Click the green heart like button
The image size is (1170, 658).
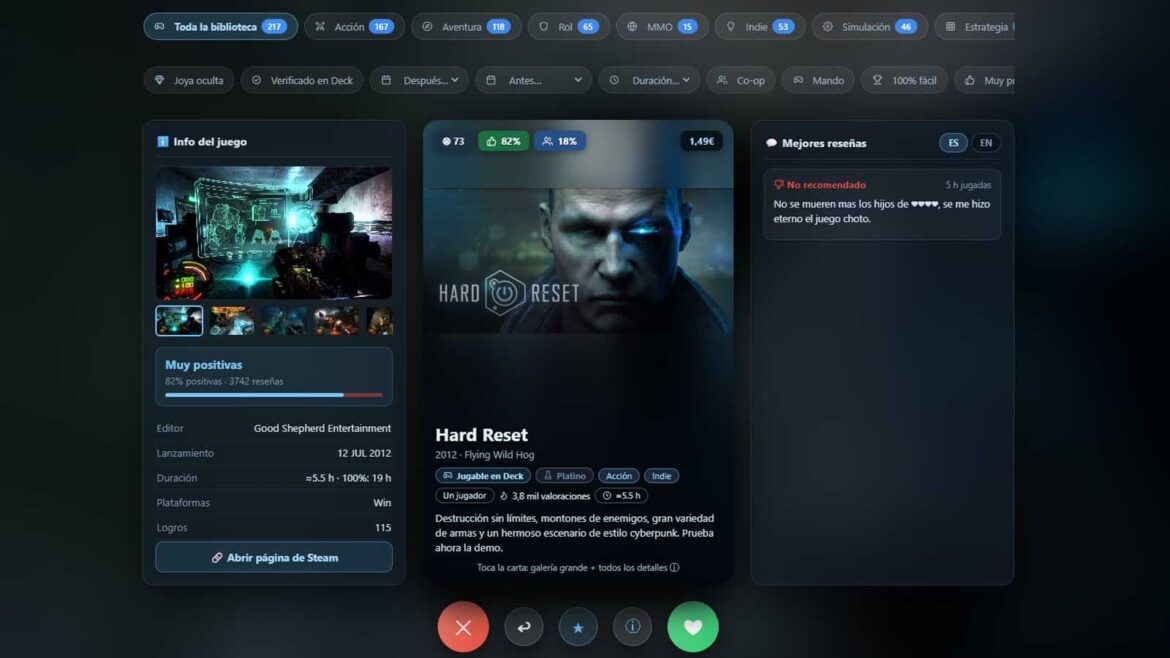(693, 627)
